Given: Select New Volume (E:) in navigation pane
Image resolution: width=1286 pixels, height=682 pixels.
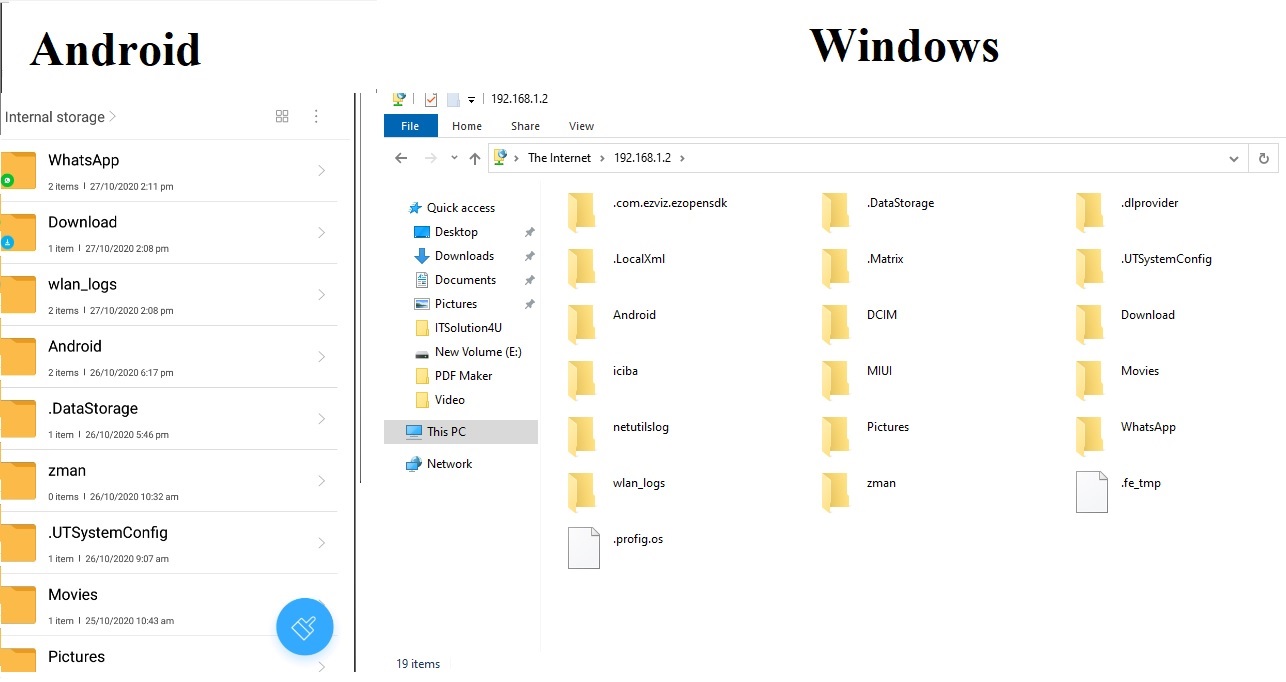Looking at the screenshot, I should [x=468, y=352].
